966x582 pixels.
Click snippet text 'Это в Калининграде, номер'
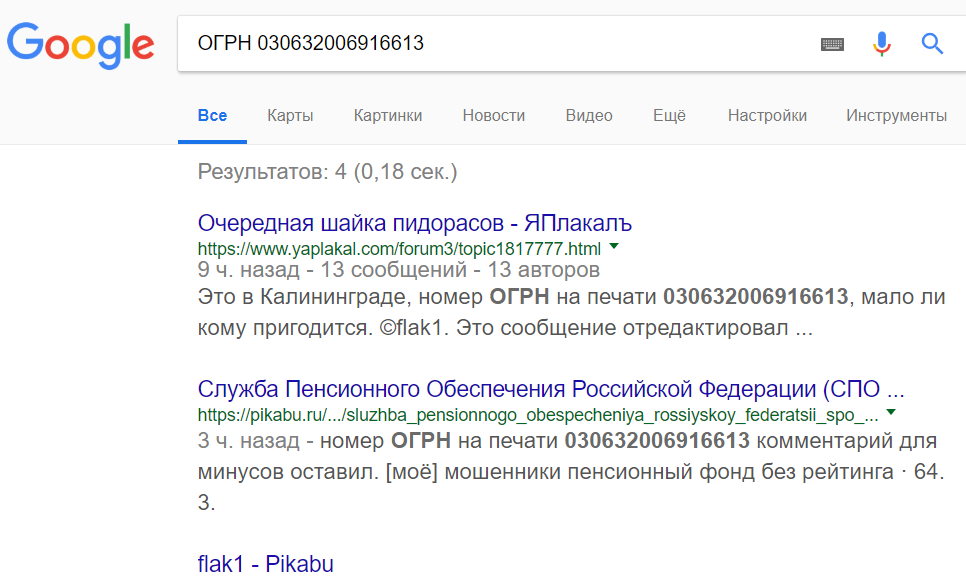pos(340,297)
